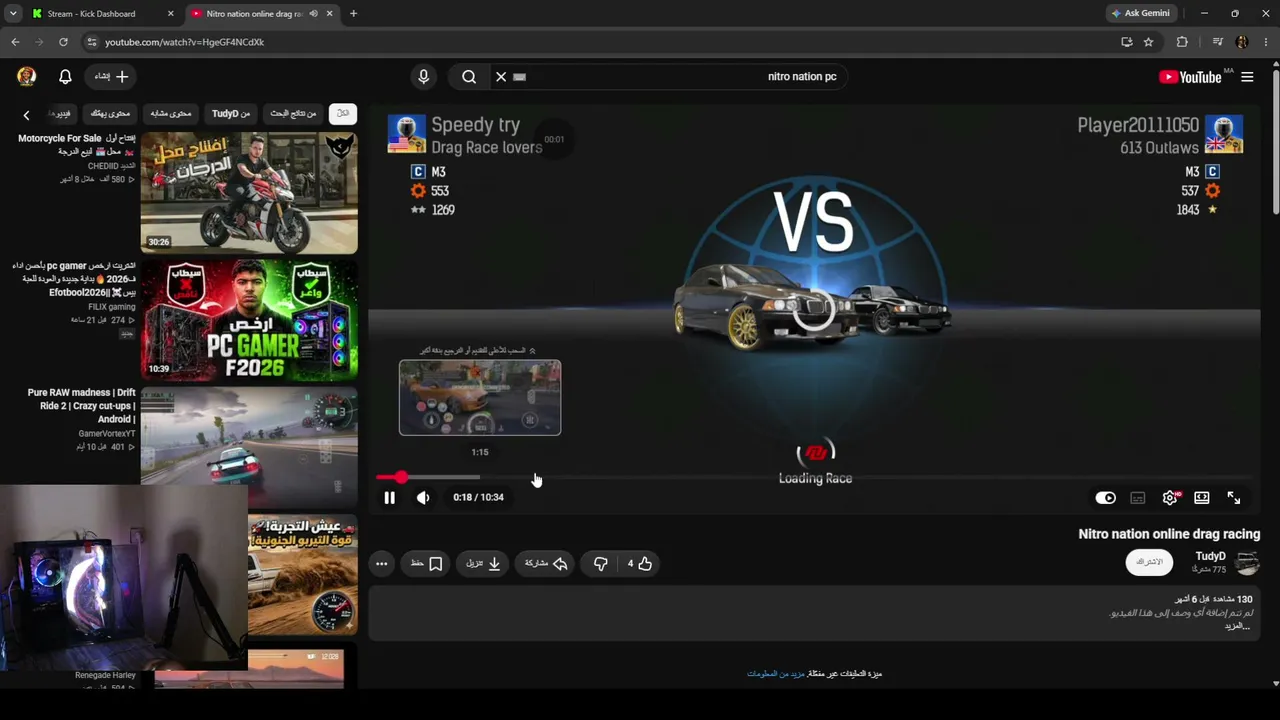Show more filter chips with arrow
The height and width of the screenshot is (720, 1280).
[26, 115]
